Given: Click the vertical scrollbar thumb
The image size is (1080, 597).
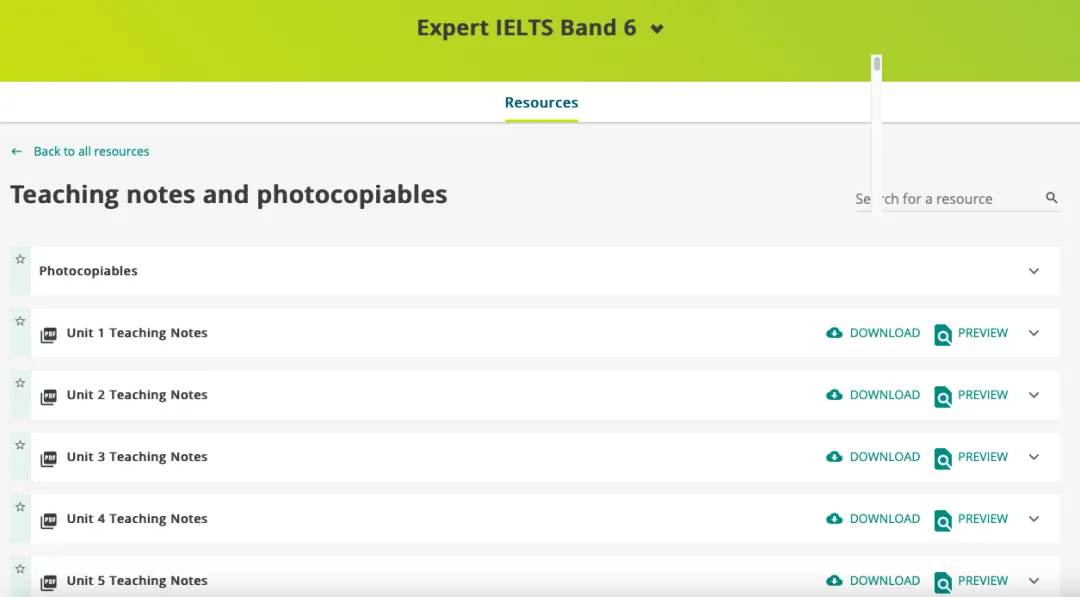Looking at the screenshot, I should coord(877,65).
